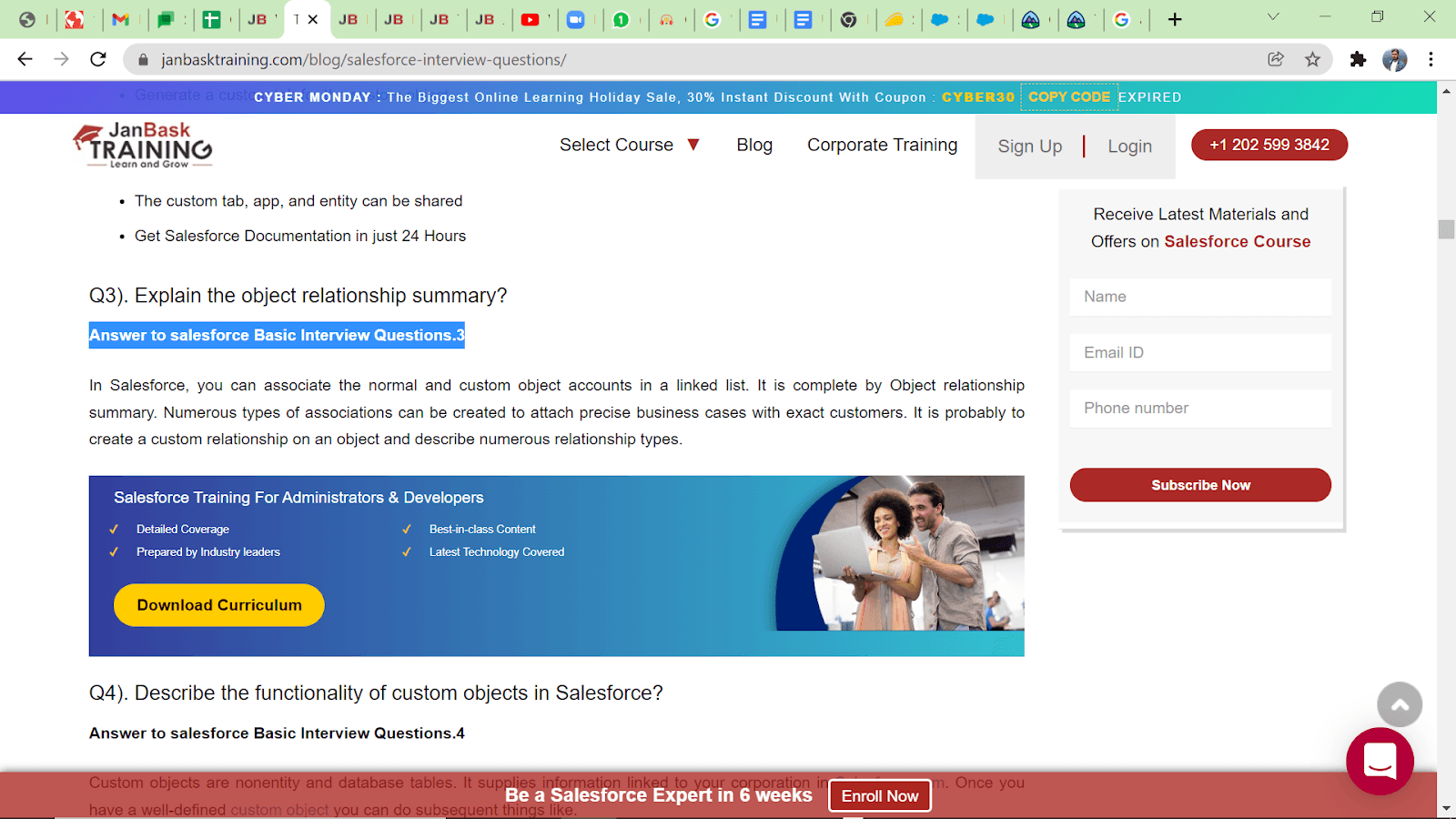1456x819 pixels.
Task: Open the chat support widget icon
Action: pyautogui.click(x=1380, y=761)
